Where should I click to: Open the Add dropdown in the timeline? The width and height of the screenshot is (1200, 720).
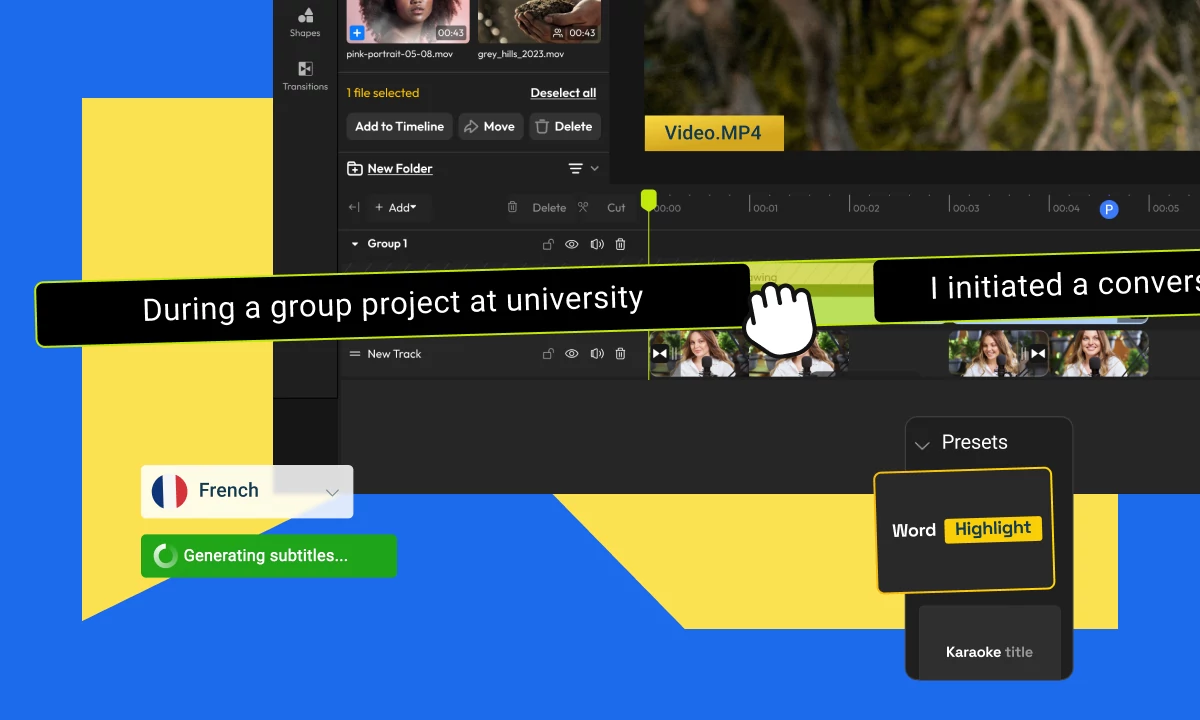(x=397, y=207)
